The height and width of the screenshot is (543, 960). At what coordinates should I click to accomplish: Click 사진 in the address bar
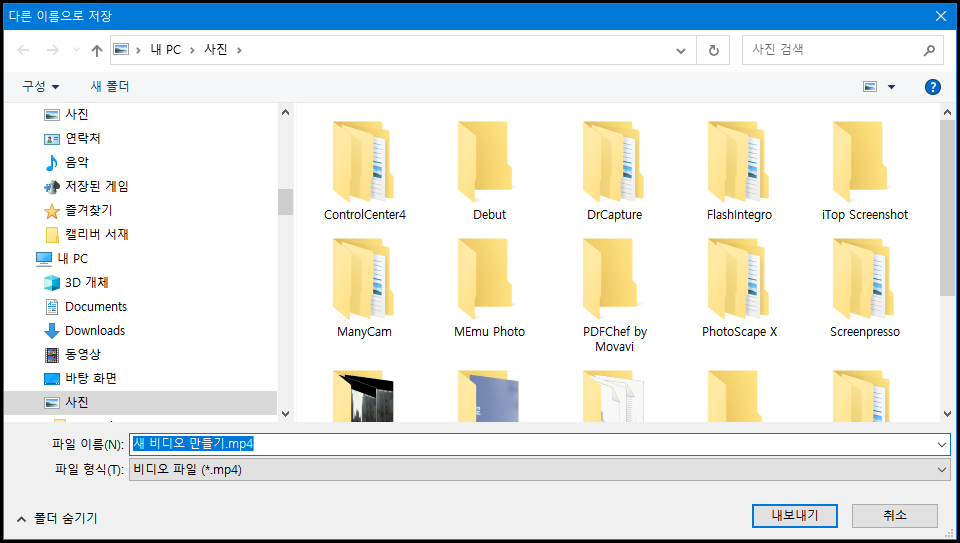[x=216, y=50]
